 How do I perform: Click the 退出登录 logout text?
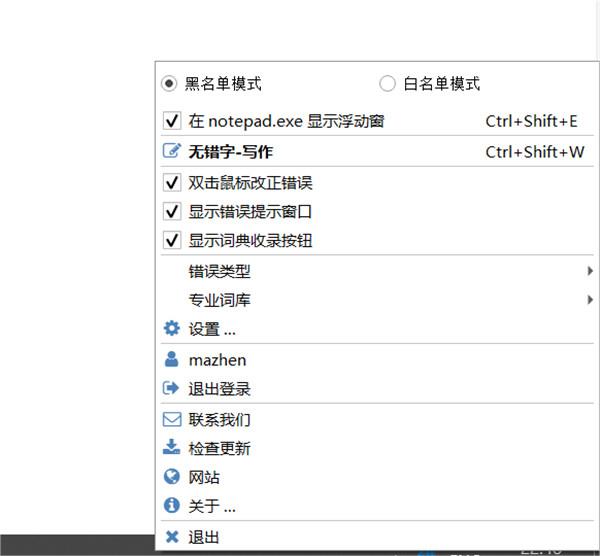click(x=219, y=389)
